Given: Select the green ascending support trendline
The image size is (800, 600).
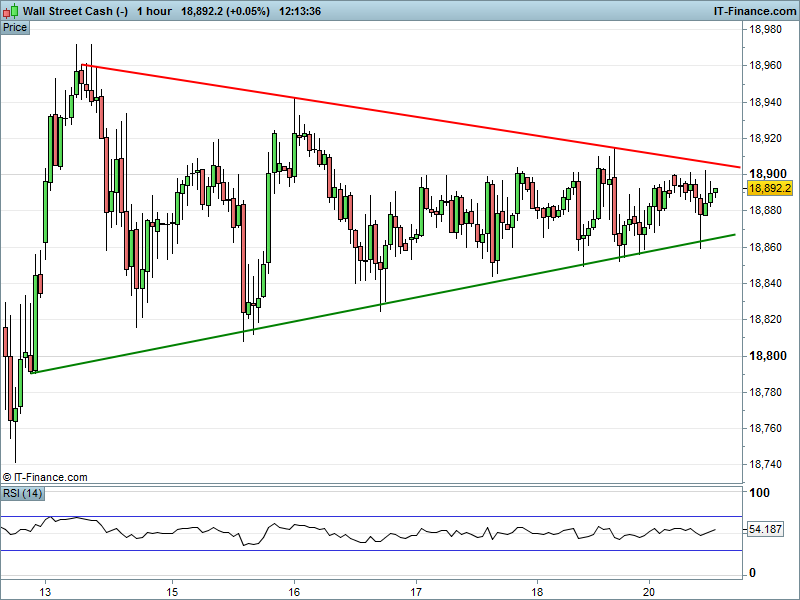Looking at the screenshot, I should click(383, 304).
